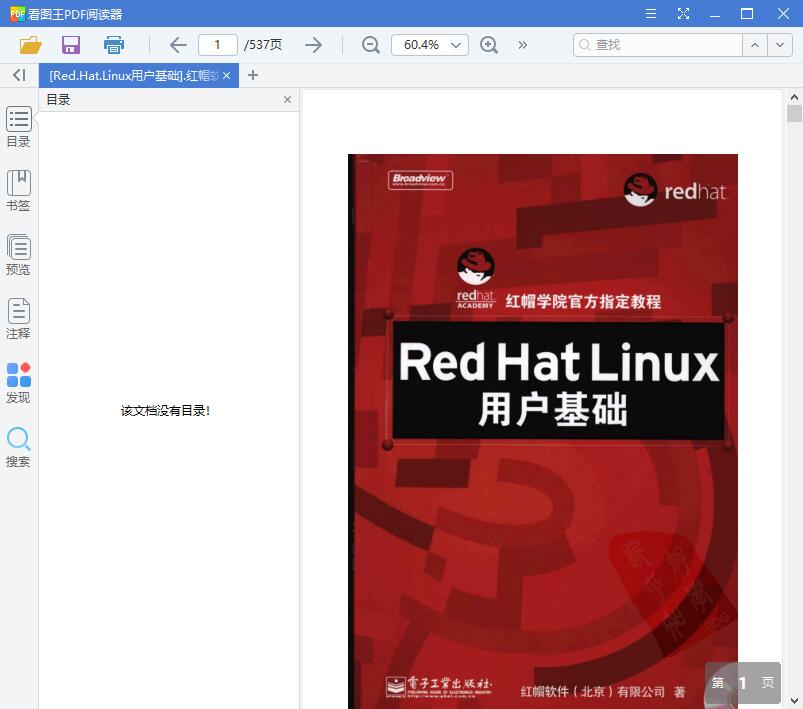The image size is (803, 709).
Task: Zoom in with the plus magnifier
Action: 489,45
